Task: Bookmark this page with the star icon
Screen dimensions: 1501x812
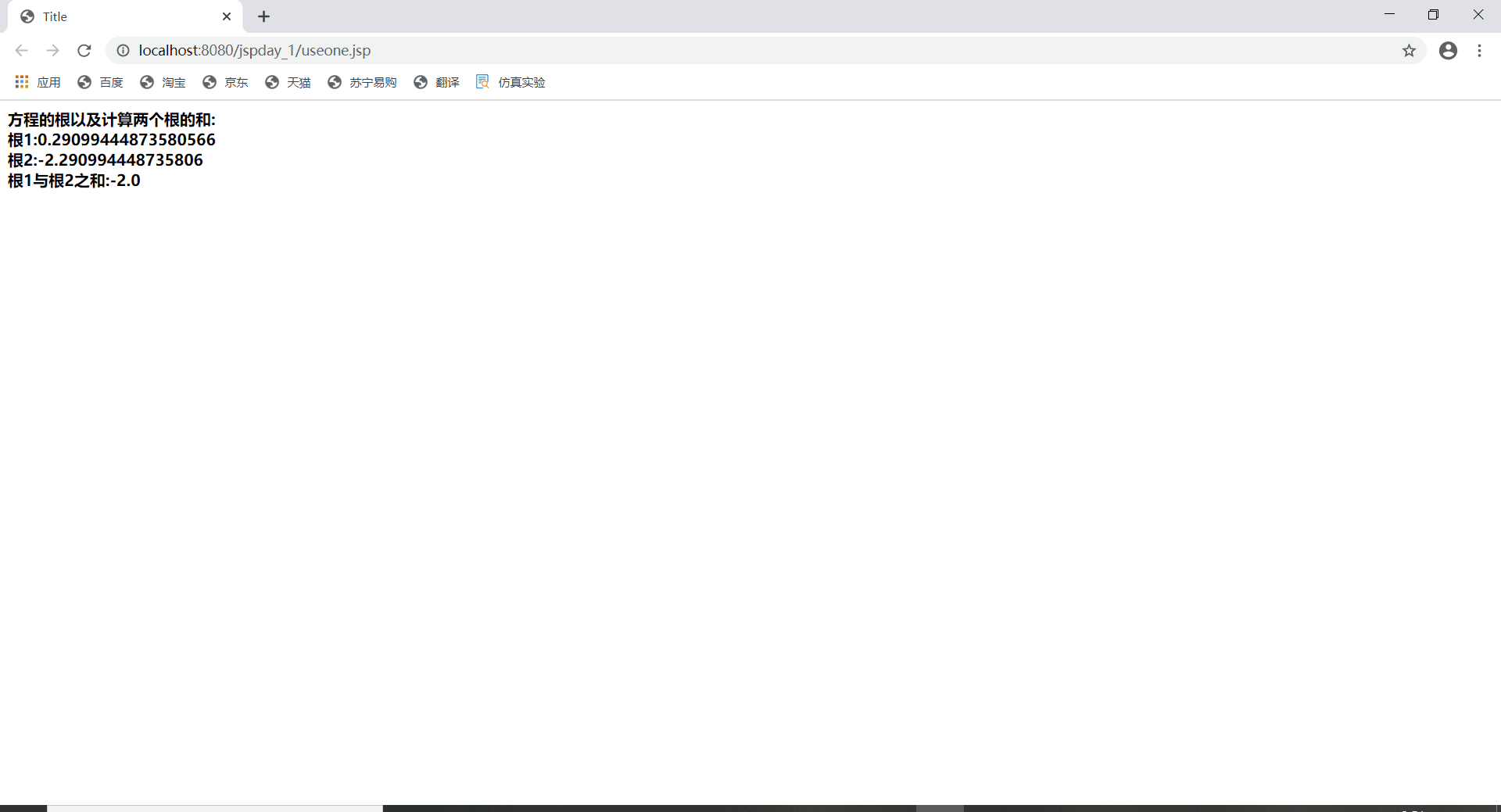Action: [1410, 50]
